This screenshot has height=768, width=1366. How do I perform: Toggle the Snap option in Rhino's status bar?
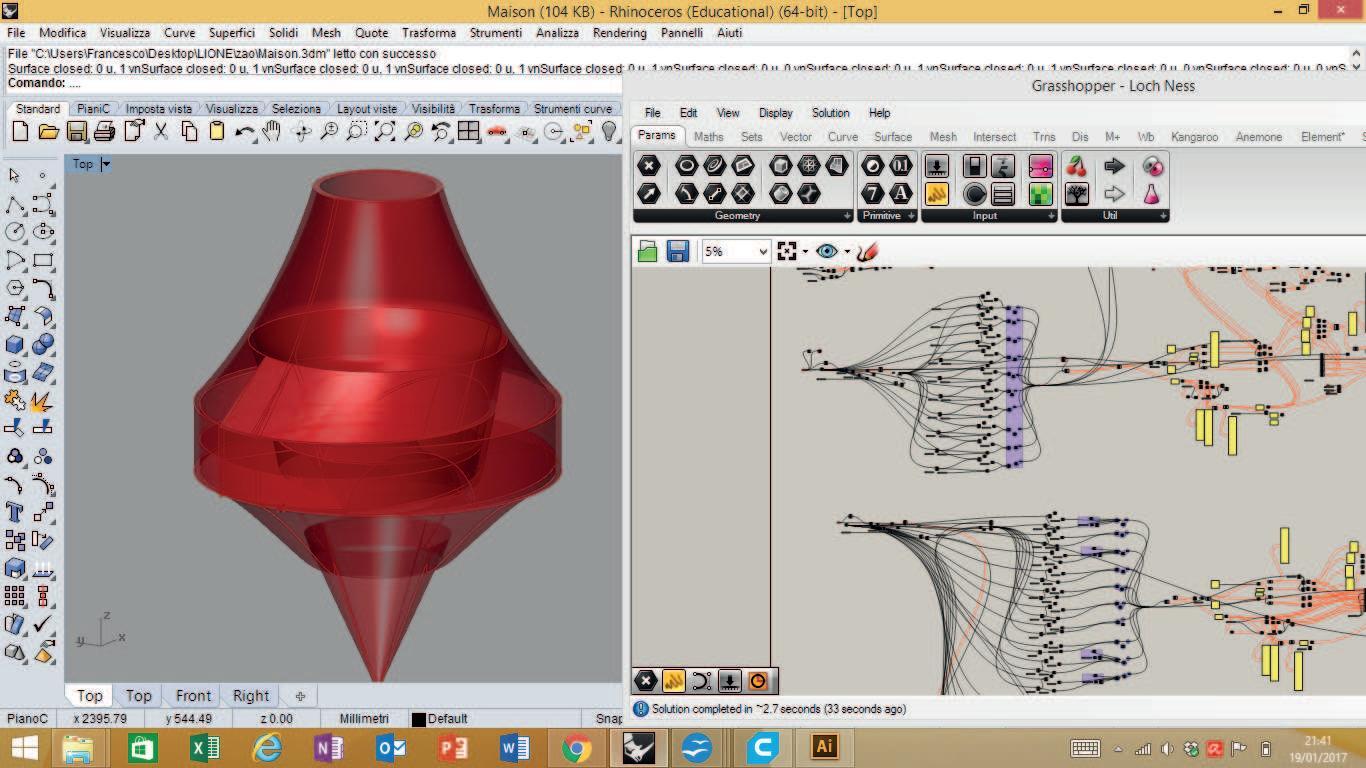pos(608,719)
